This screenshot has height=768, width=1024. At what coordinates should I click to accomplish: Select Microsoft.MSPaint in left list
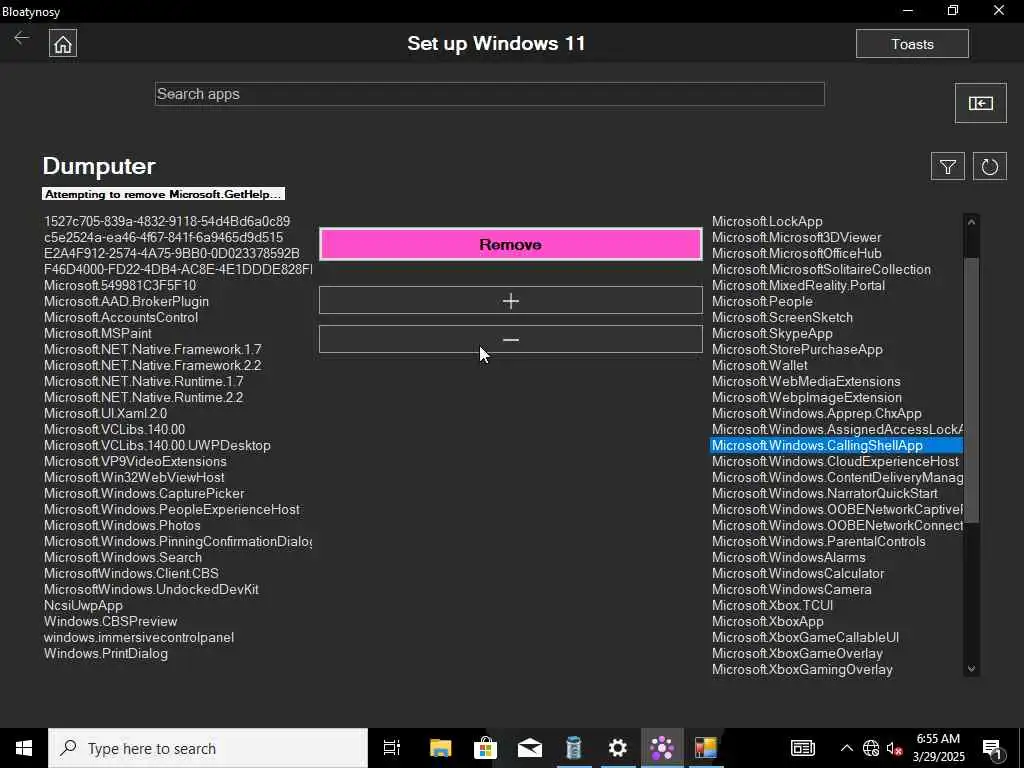[98, 334]
